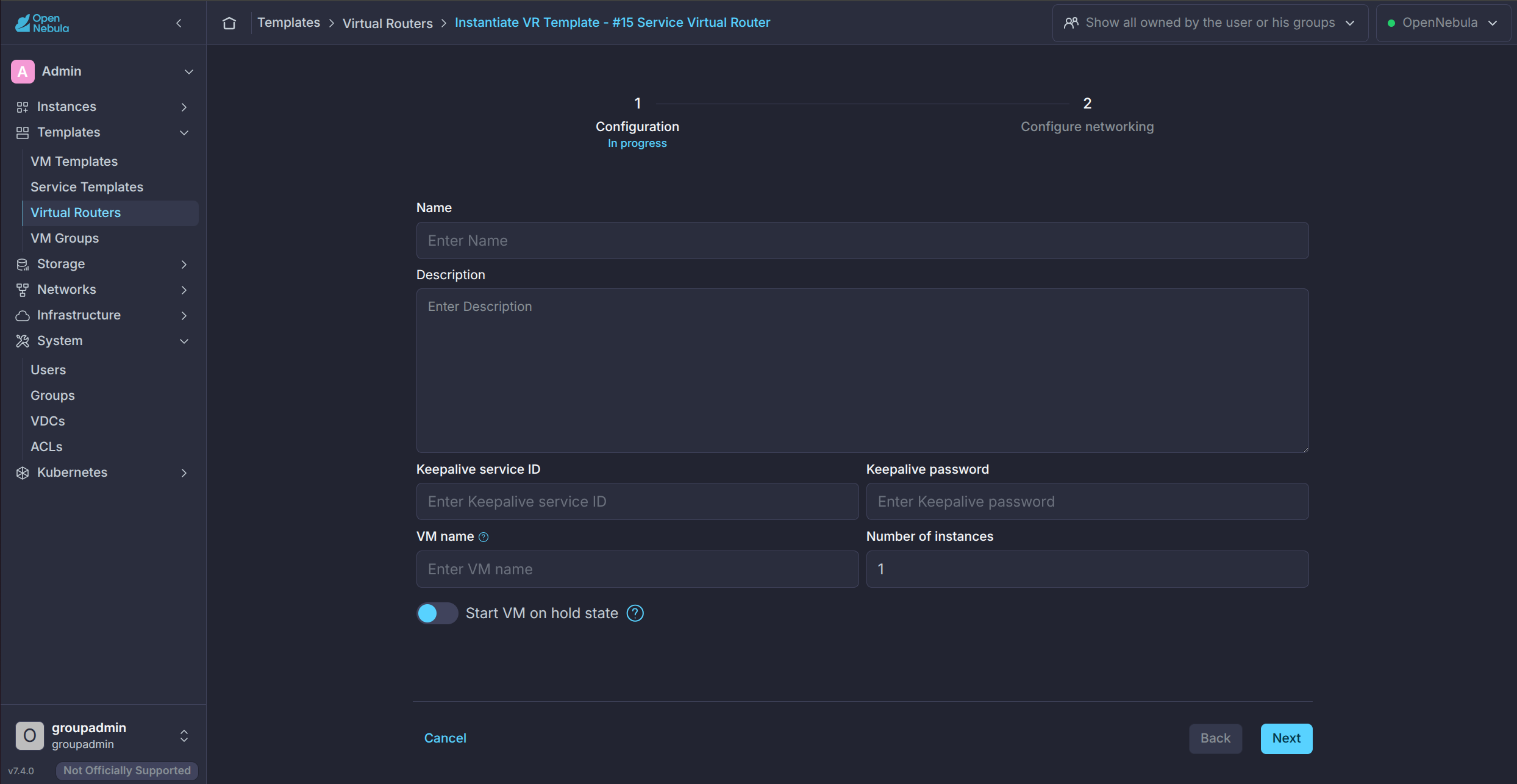Open the VM name help tooltip icon
1517x784 pixels.
pyautogui.click(x=484, y=537)
